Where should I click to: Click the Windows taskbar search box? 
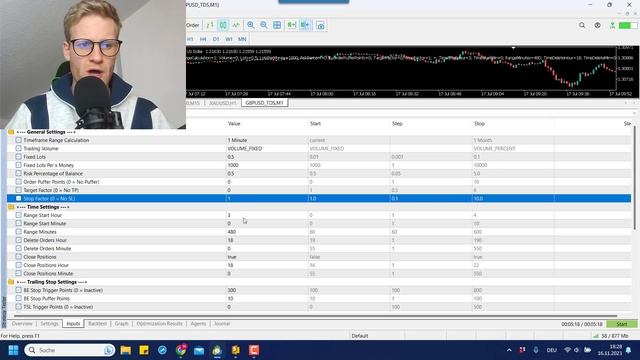tap(69, 350)
